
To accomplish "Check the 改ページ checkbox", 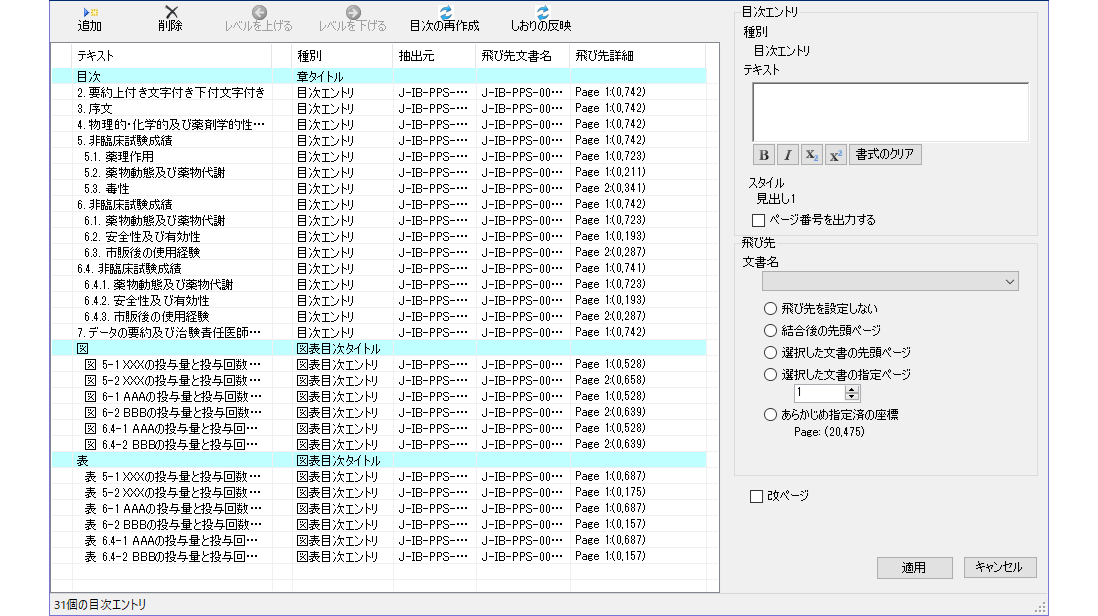I will tap(757, 496).
